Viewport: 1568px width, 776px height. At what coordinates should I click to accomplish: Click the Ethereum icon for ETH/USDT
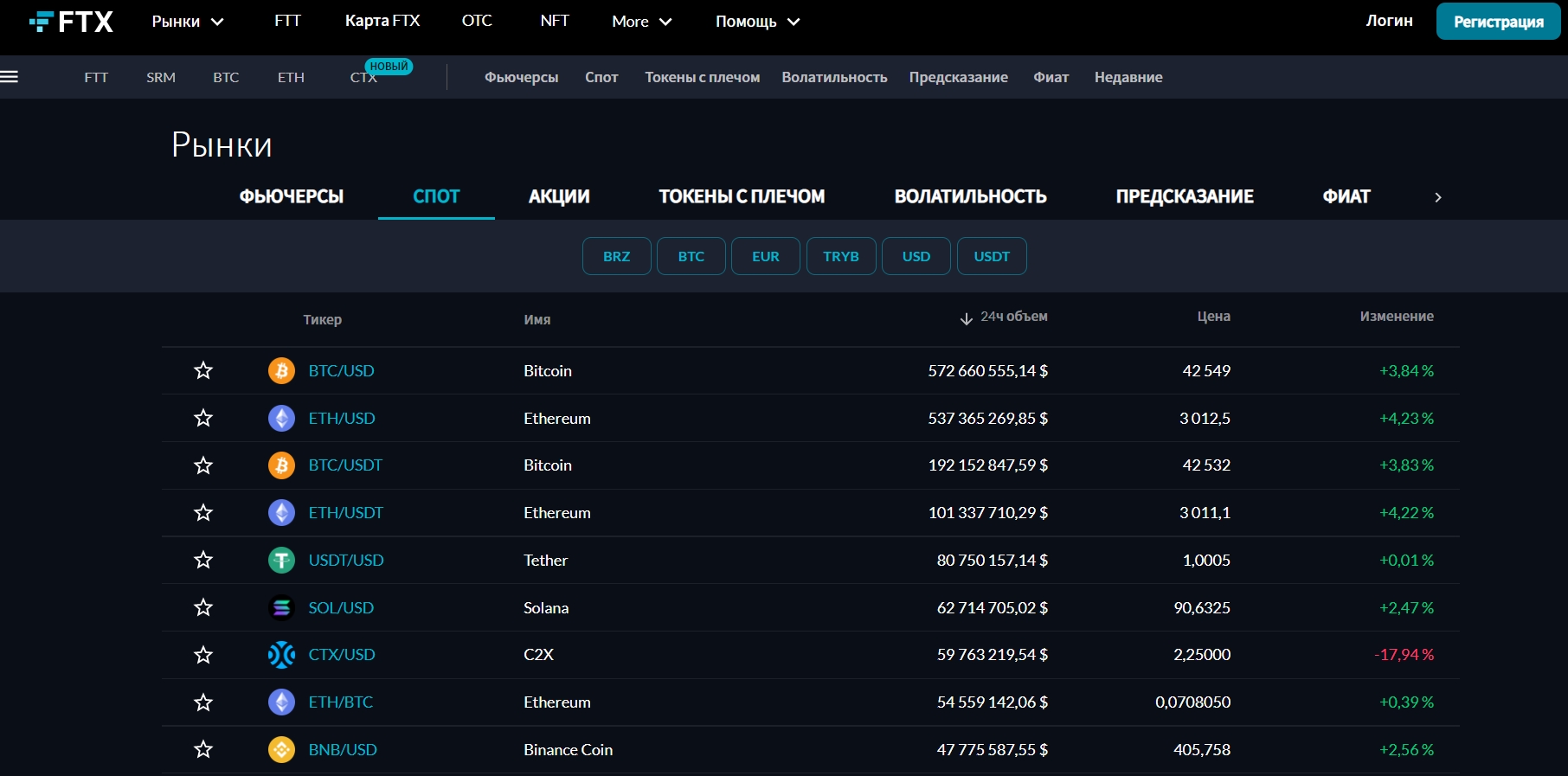click(x=281, y=512)
